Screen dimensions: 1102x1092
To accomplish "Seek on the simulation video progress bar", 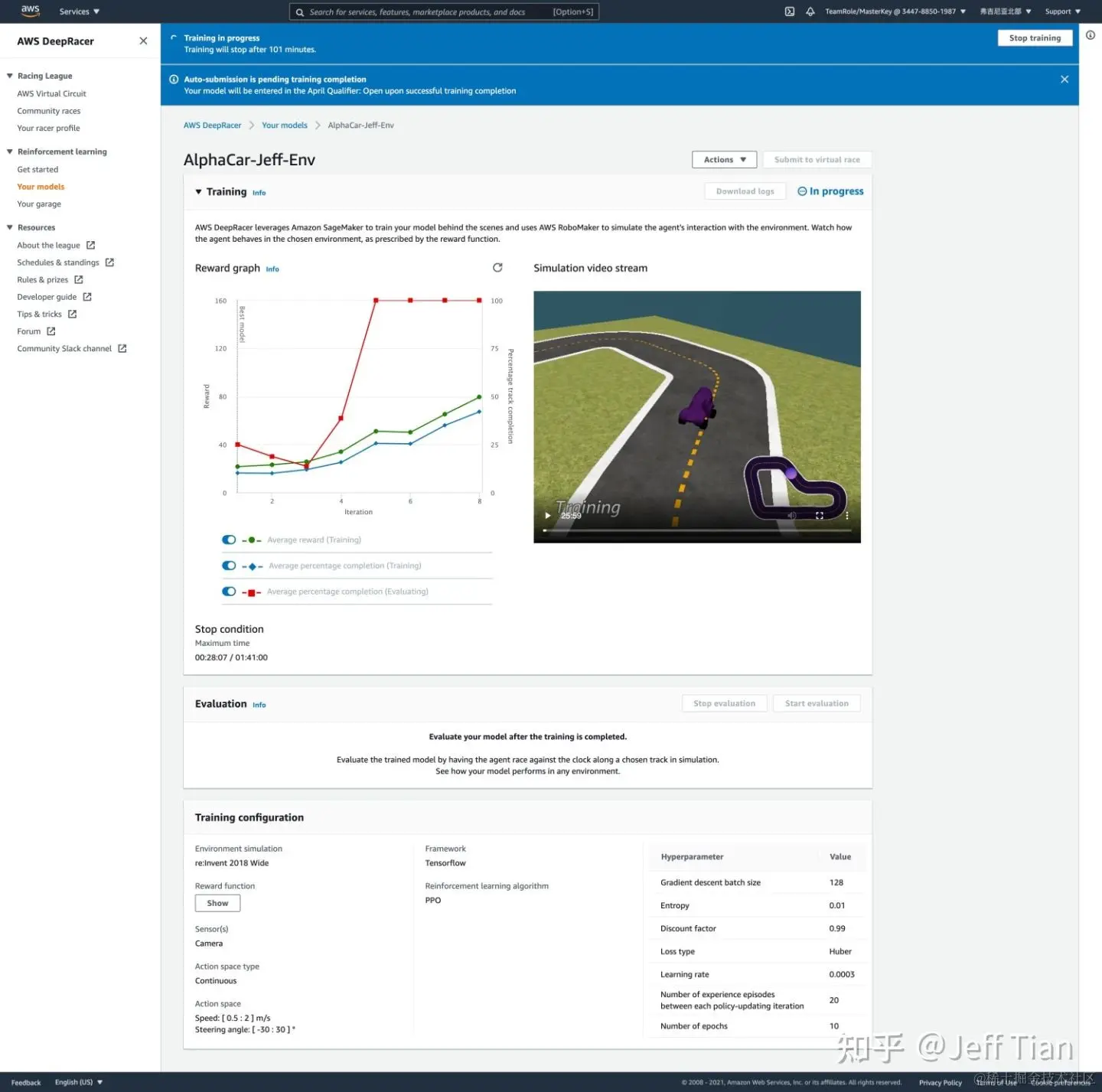I will pos(697,530).
